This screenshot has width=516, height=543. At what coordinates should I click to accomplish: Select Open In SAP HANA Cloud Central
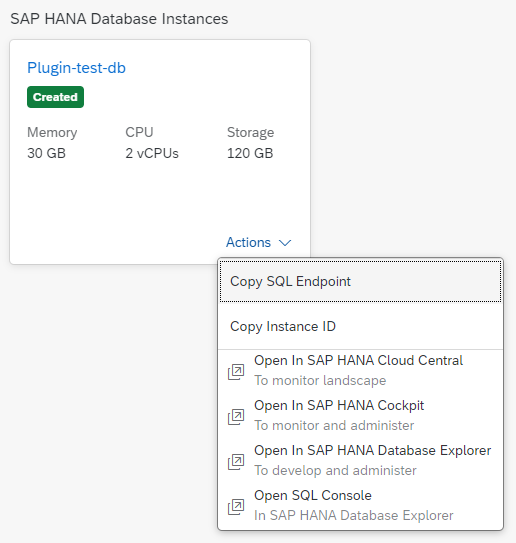coord(361,371)
